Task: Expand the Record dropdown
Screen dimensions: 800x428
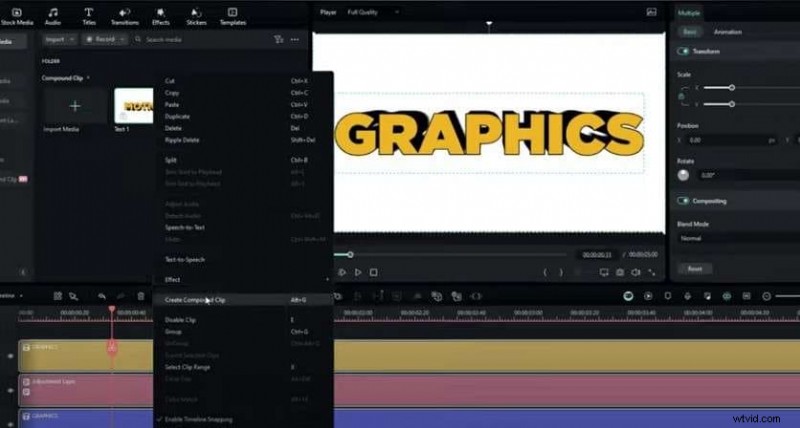Action: pos(105,39)
